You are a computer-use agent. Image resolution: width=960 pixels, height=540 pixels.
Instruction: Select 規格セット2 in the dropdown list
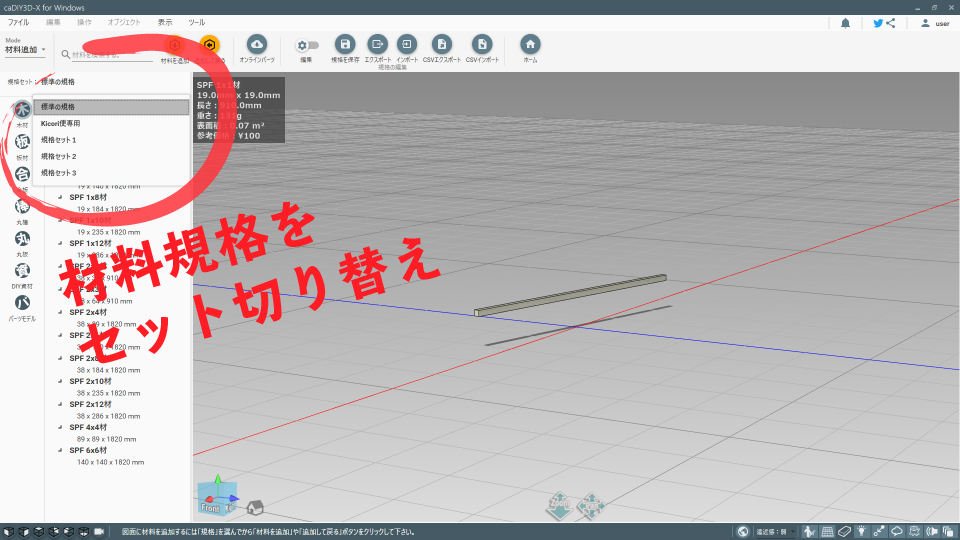click(x=111, y=156)
